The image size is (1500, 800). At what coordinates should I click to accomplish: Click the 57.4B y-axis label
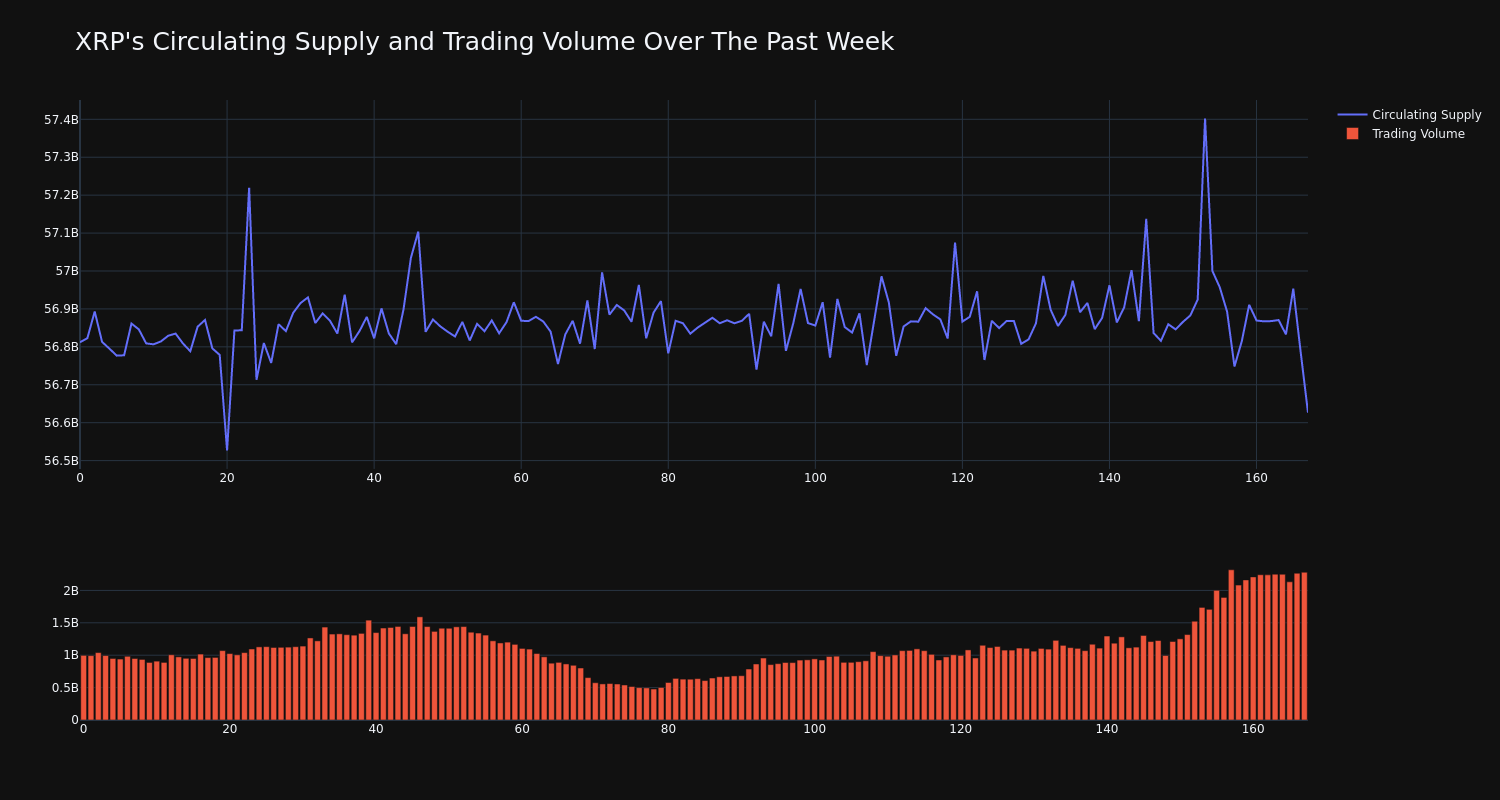point(60,120)
